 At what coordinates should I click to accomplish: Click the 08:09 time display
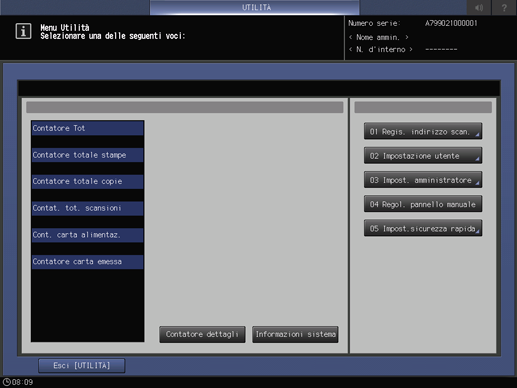[23, 382]
